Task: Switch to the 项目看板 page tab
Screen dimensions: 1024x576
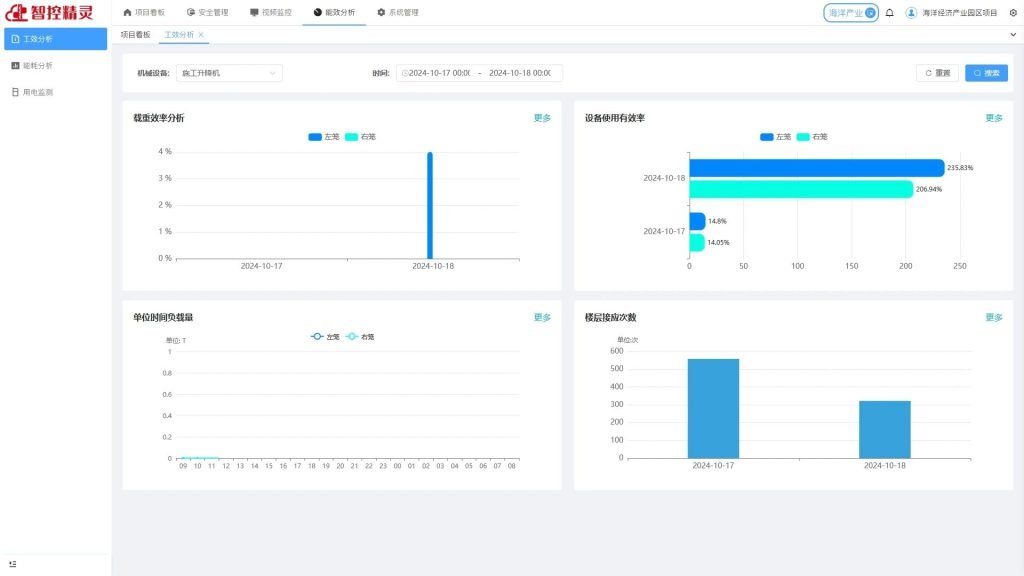Action: click(x=135, y=34)
